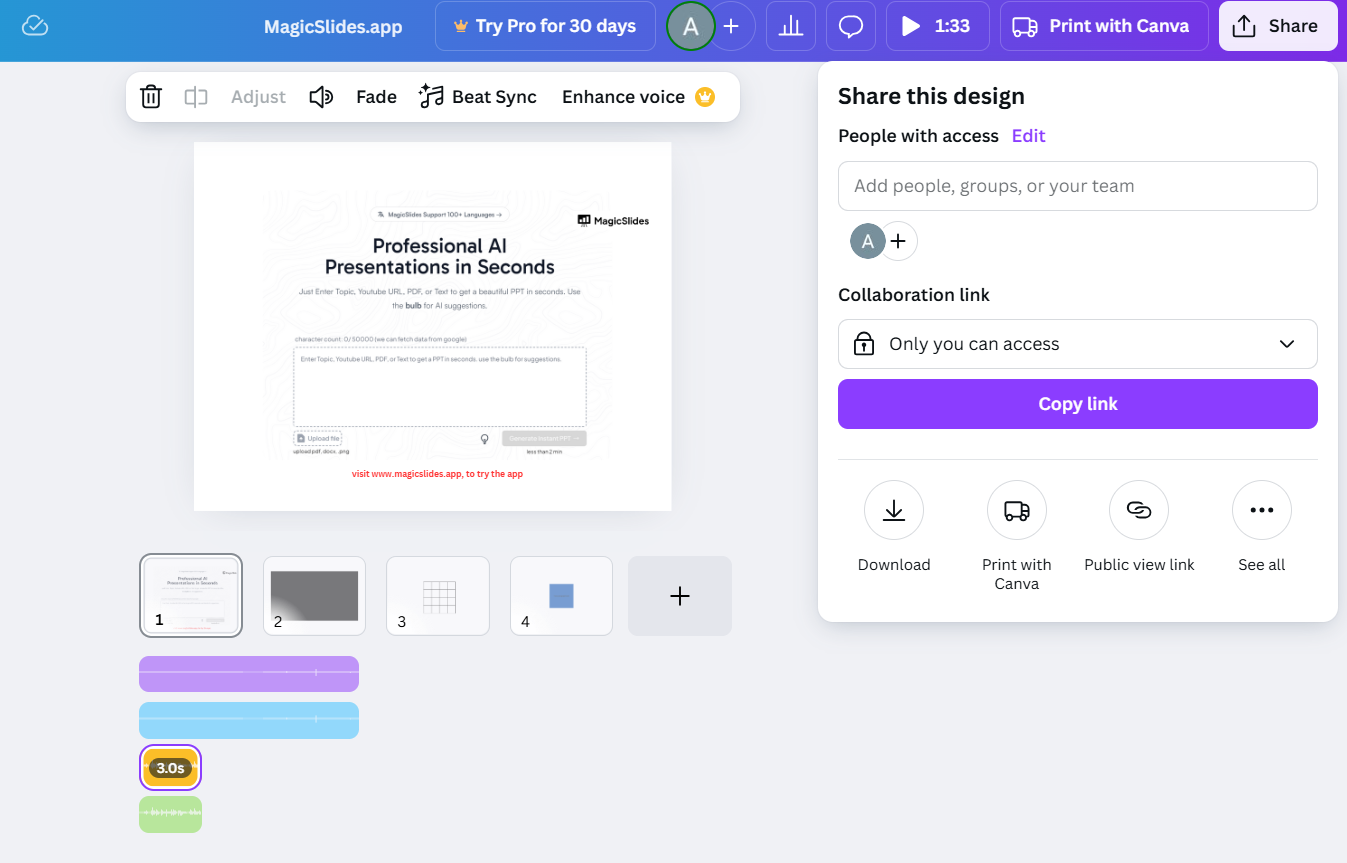This screenshot has width=1347, height=863.
Task: Open the Fade audio option
Action: 376,97
